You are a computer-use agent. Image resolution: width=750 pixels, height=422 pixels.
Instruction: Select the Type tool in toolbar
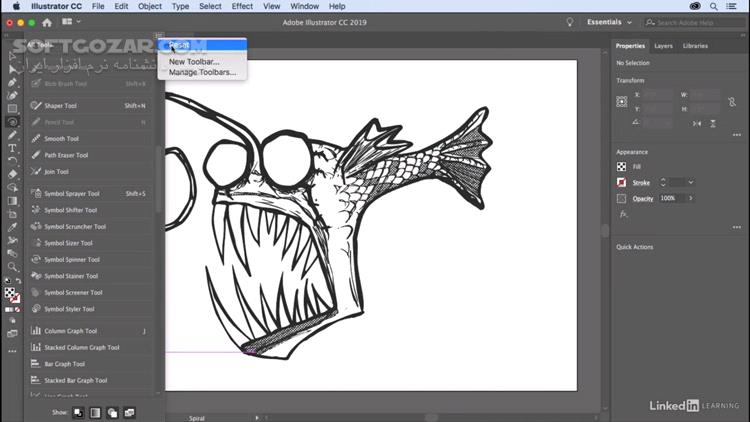tap(12, 148)
